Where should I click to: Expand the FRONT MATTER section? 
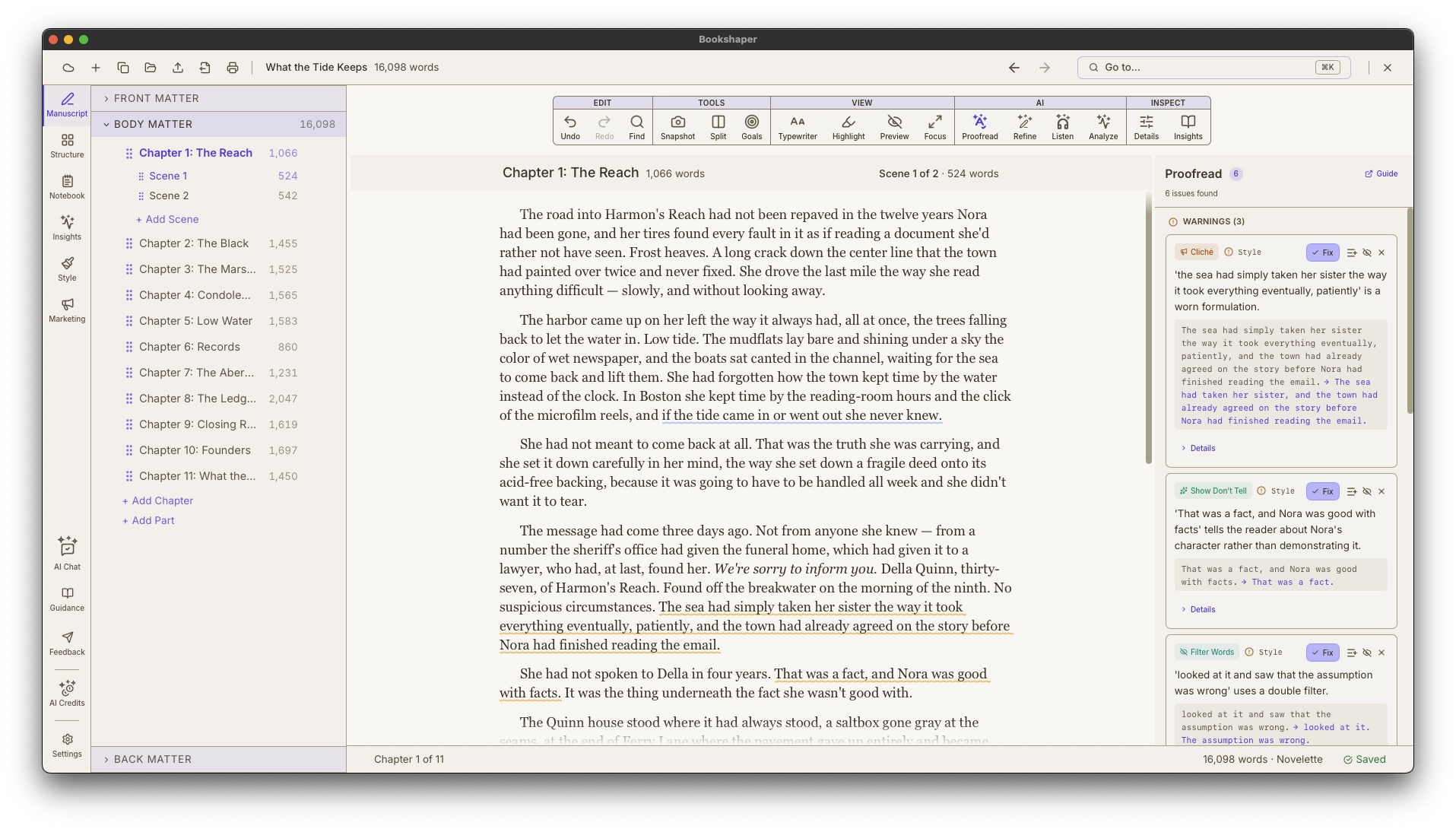219,98
